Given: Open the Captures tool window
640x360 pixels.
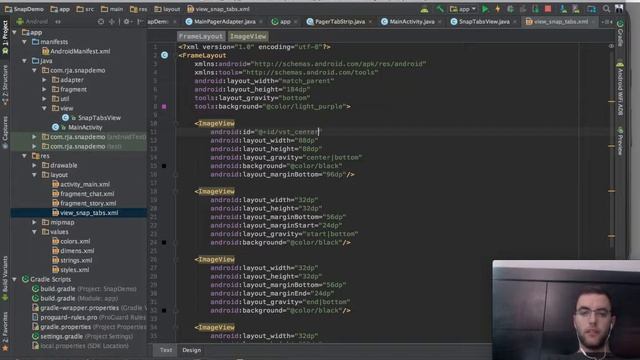Looking at the screenshot, I should [x=5, y=132].
